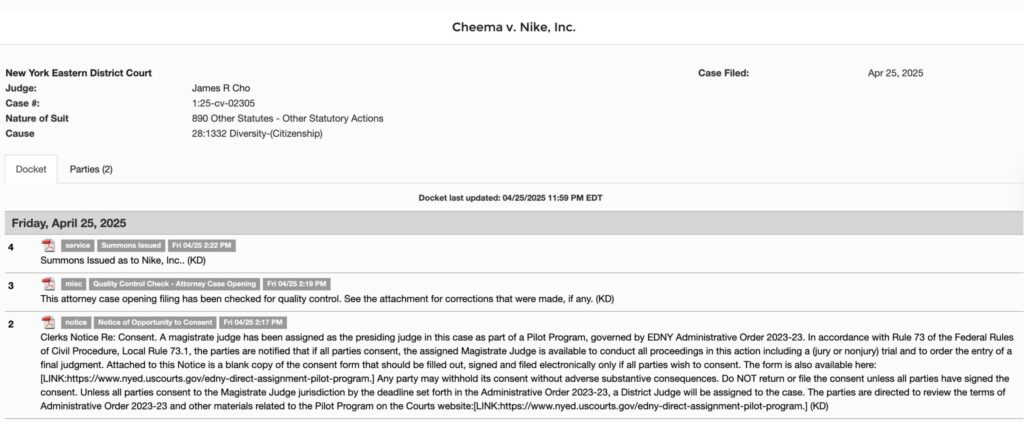This screenshot has width=1024, height=422.
Task: Click the "service" tag on entry 4
Action: pyautogui.click(x=77, y=245)
